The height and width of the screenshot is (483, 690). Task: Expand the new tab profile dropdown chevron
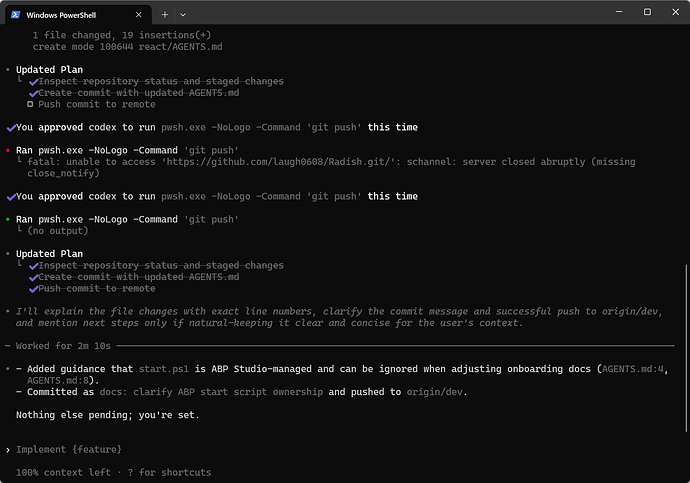coord(182,15)
